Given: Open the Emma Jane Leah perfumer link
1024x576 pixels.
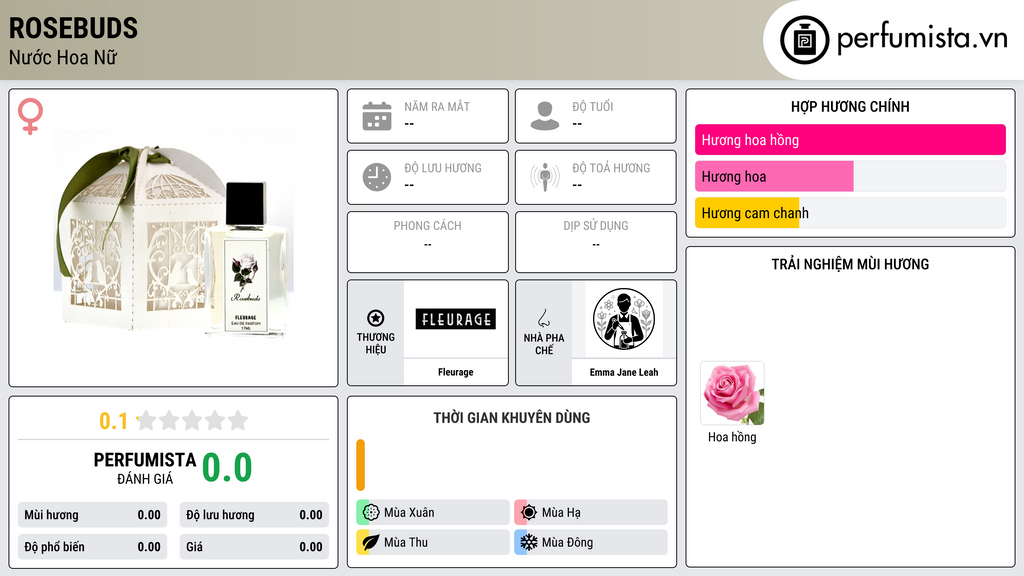Looking at the screenshot, I should (x=624, y=372).
